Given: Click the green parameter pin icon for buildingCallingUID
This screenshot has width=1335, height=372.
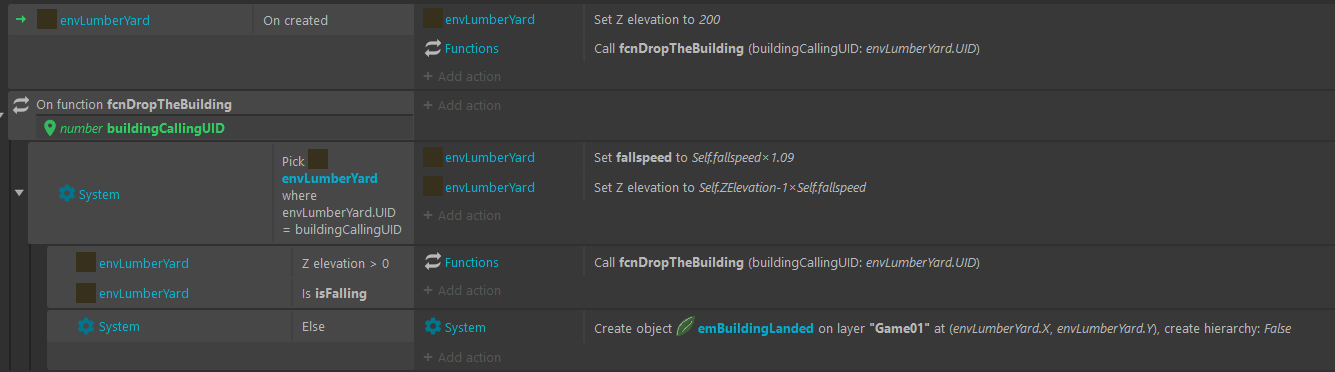Looking at the screenshot, I should 50,128.
